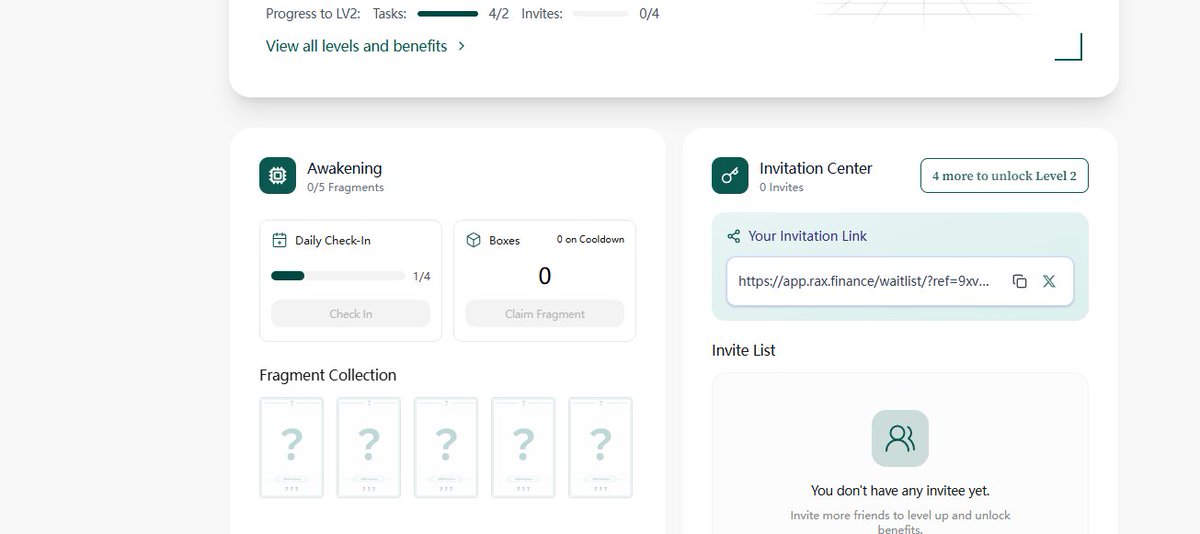Viewport: 1200px width, 534px height.
Task: Click the Your Invitation Link label
Action: coord(808,236)
